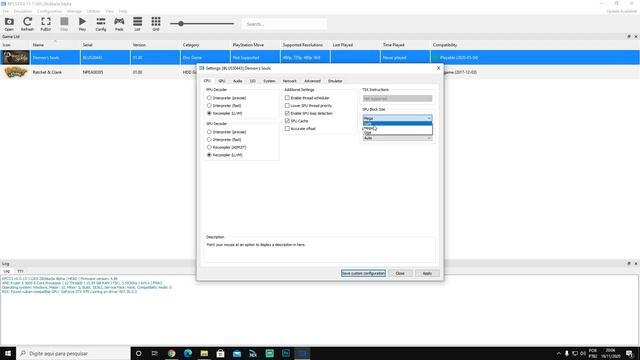
Task: Select SPU Recompiler (LLVM) radio button
Action: pyautogui.click(x=209, y=155)
